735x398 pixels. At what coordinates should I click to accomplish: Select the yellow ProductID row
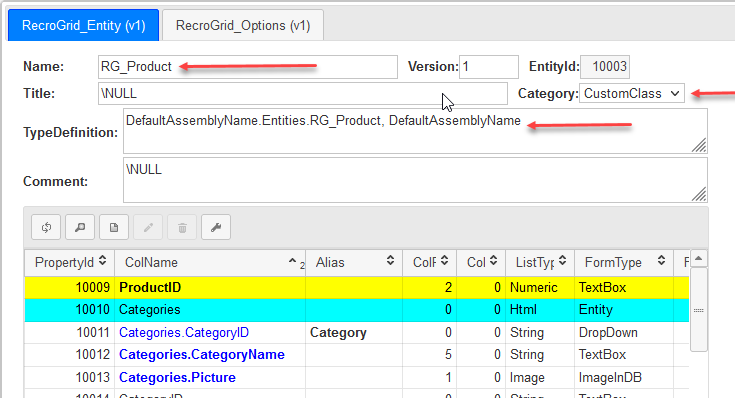click(x=357, y=287)
